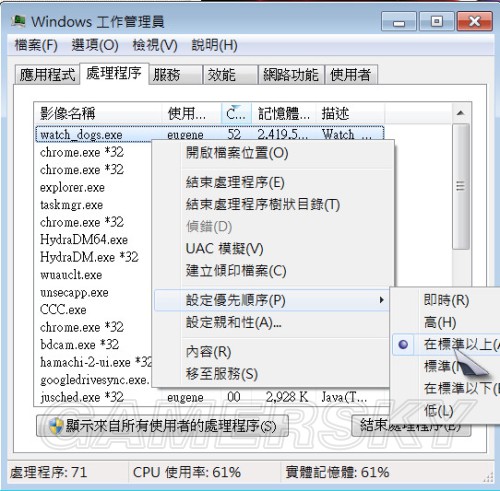Click the 處理程序: 71 status entry
The image size is (500, 491).
(x=48, y=472)
